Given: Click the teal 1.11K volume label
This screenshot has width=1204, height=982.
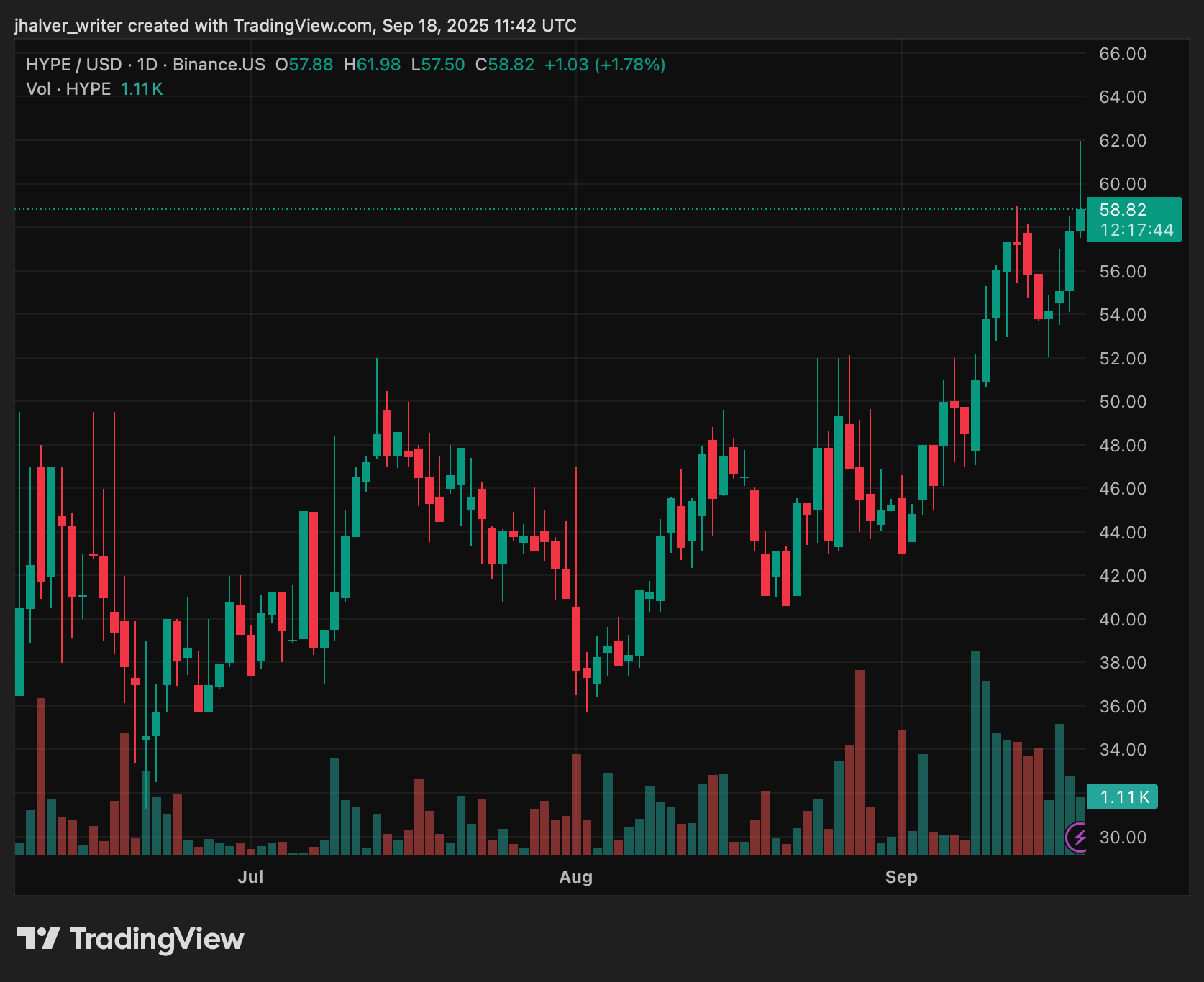Looking at the screenshot, I should [x=1124, y=797].
